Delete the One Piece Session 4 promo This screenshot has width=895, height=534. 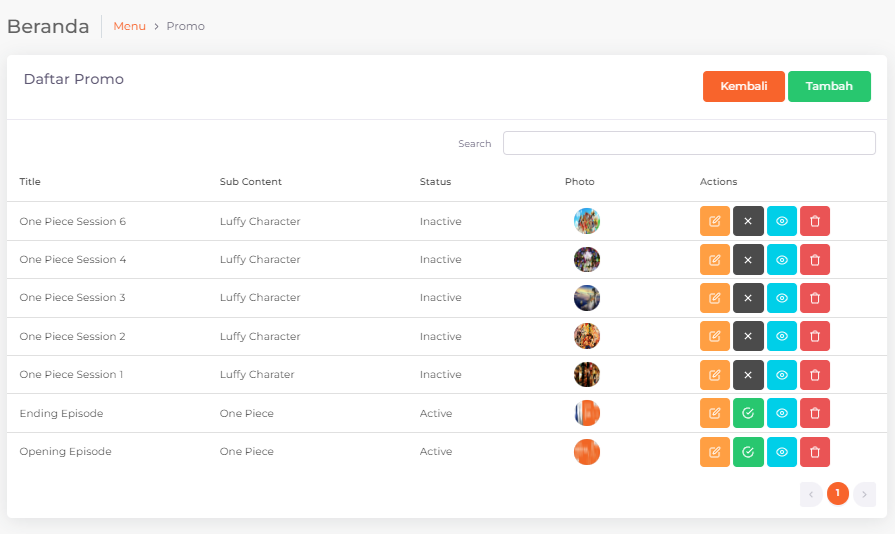pyautogui.click(x=815, y=260)
